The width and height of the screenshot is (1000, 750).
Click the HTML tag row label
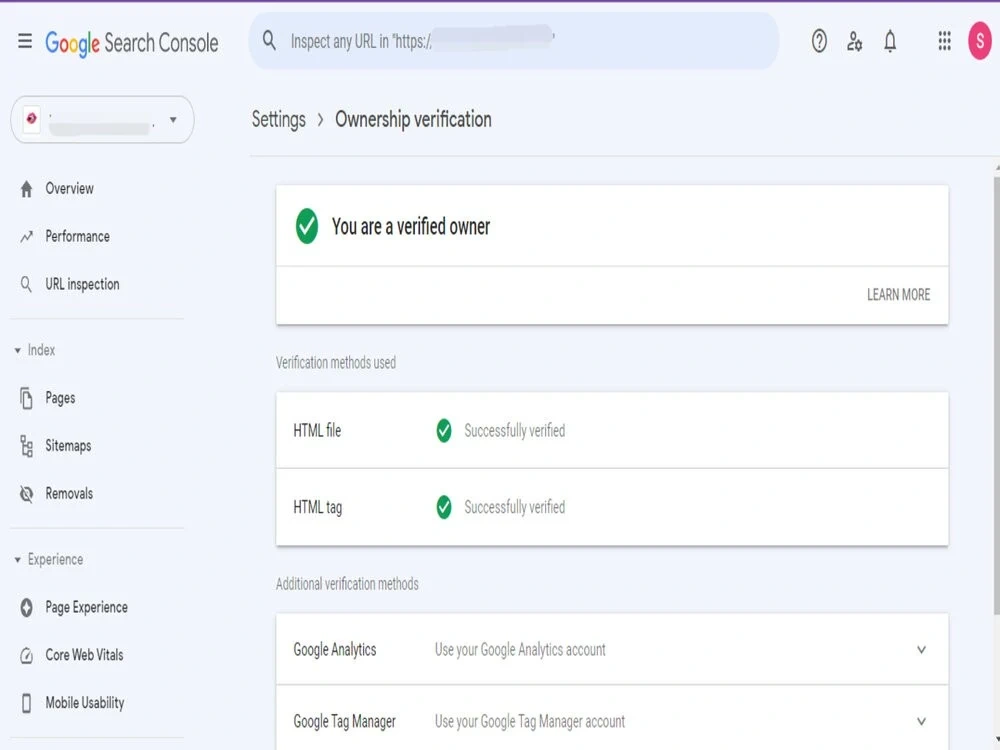pyautogui.click(x=318, y=508)
